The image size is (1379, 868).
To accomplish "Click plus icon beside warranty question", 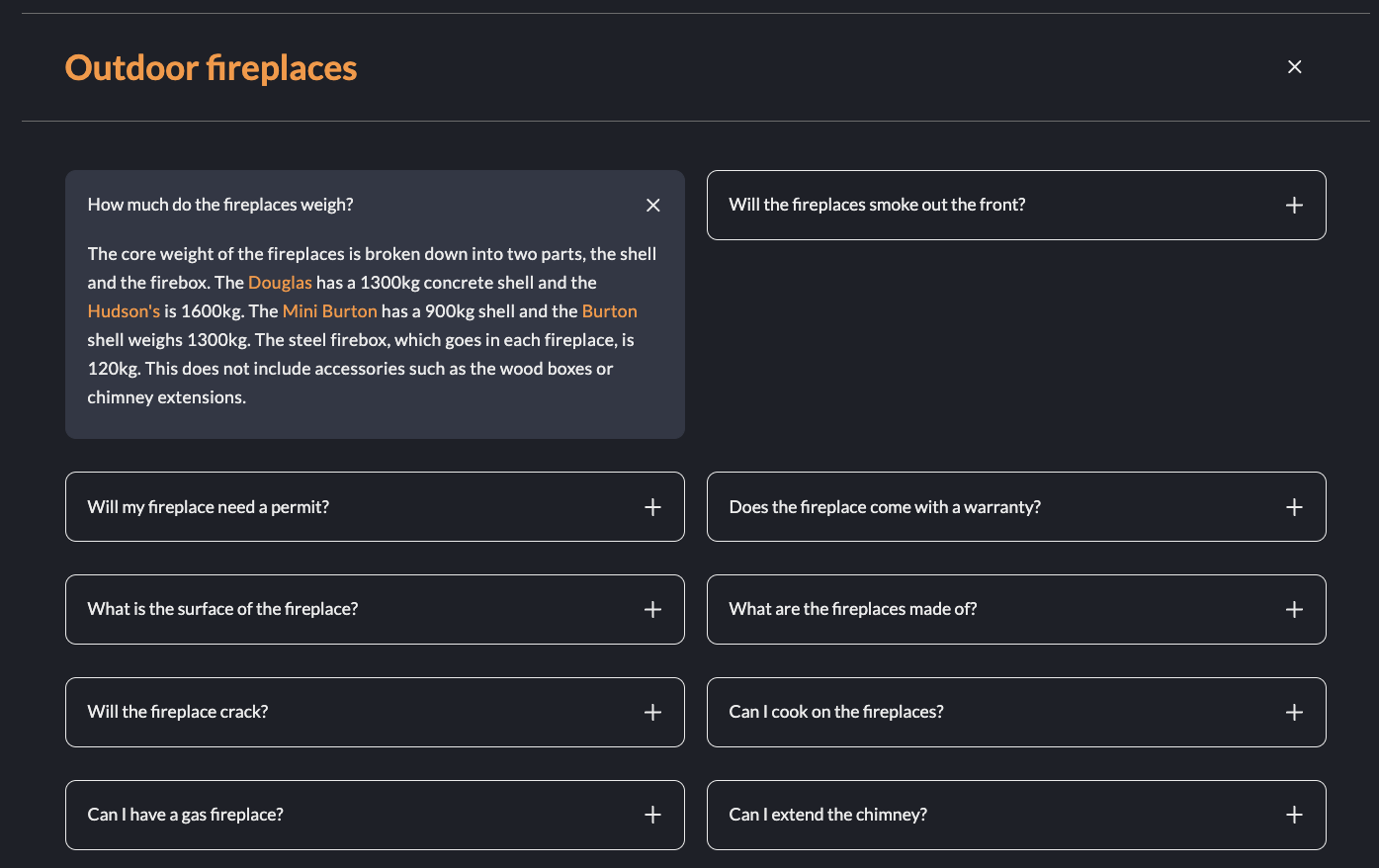I will (x=1294, y=507).
